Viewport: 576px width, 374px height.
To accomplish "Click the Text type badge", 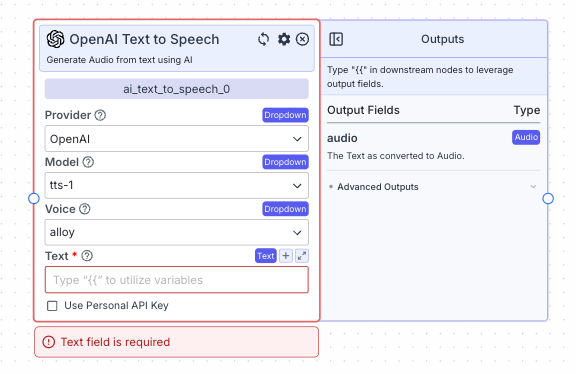I will (x=266, y=256).
